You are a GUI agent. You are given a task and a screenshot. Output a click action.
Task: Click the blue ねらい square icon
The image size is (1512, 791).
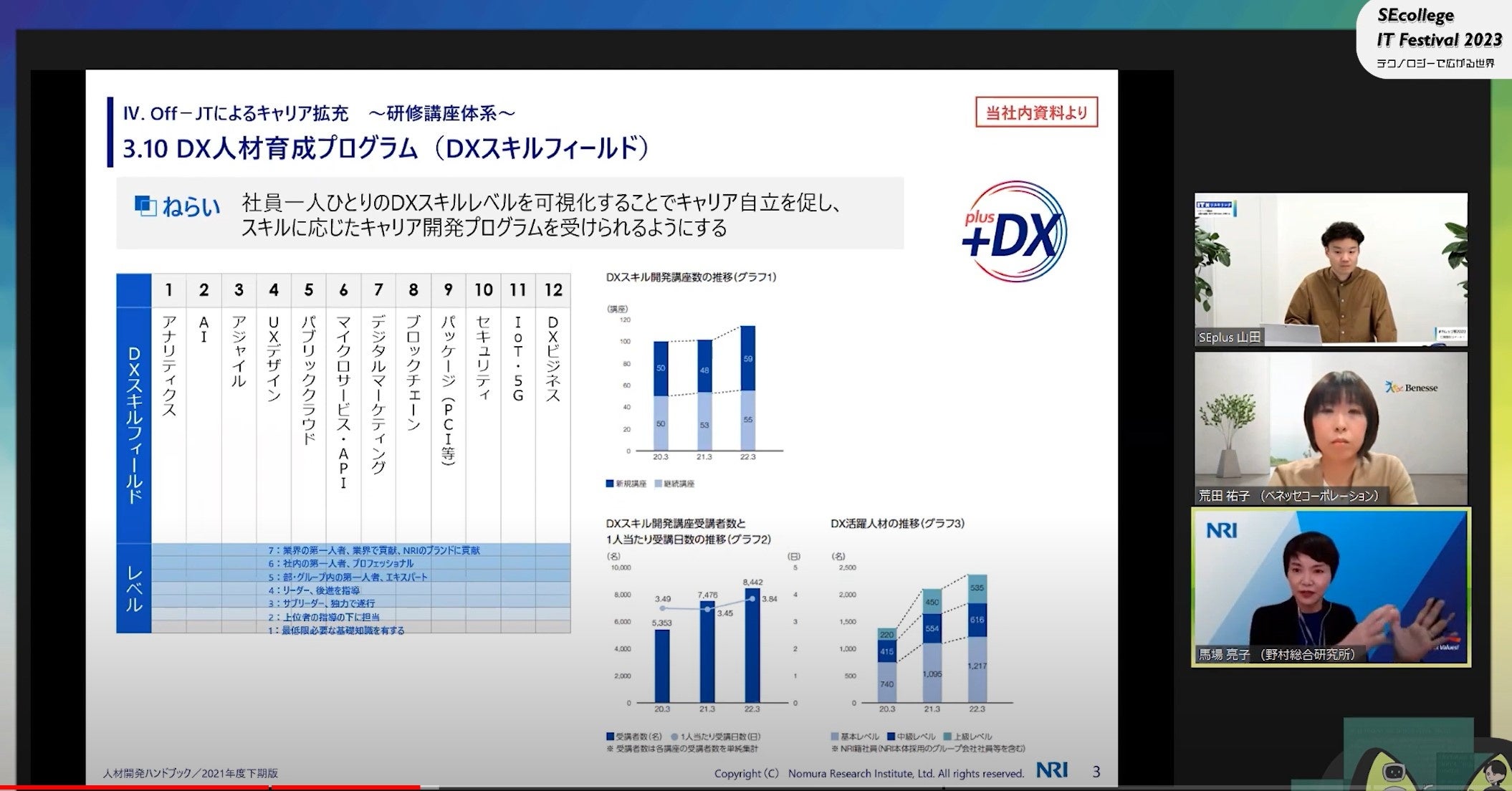[x=145, y=206]
